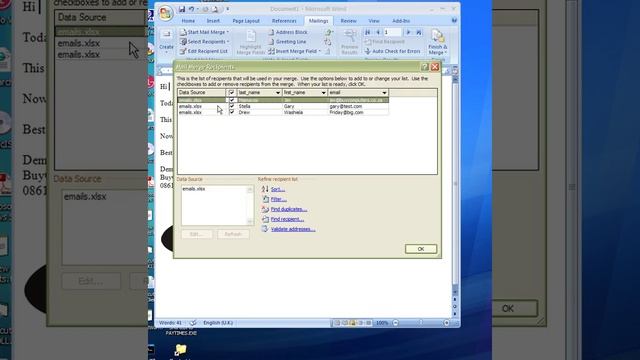
Task: Click the Validate addresses... link
Action: pyautogui.click(x=293, y=229)
